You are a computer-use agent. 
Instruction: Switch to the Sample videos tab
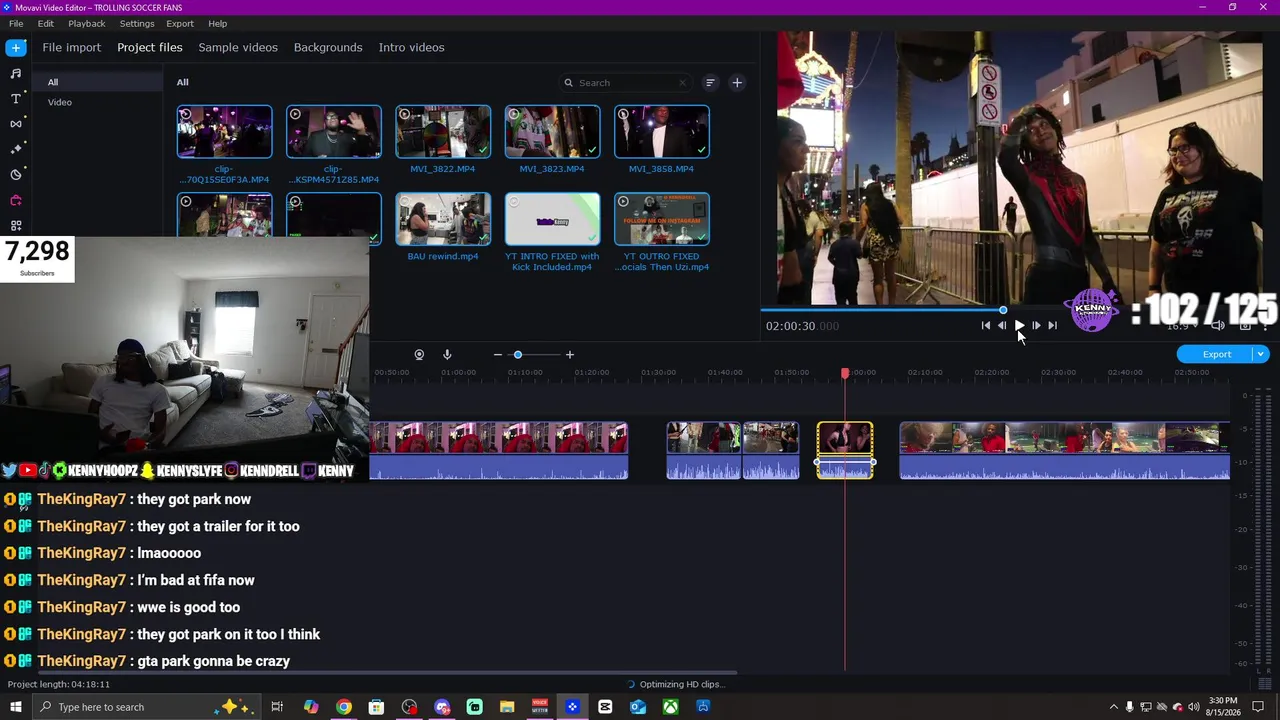pyautogui.click(x=238, y=47)
